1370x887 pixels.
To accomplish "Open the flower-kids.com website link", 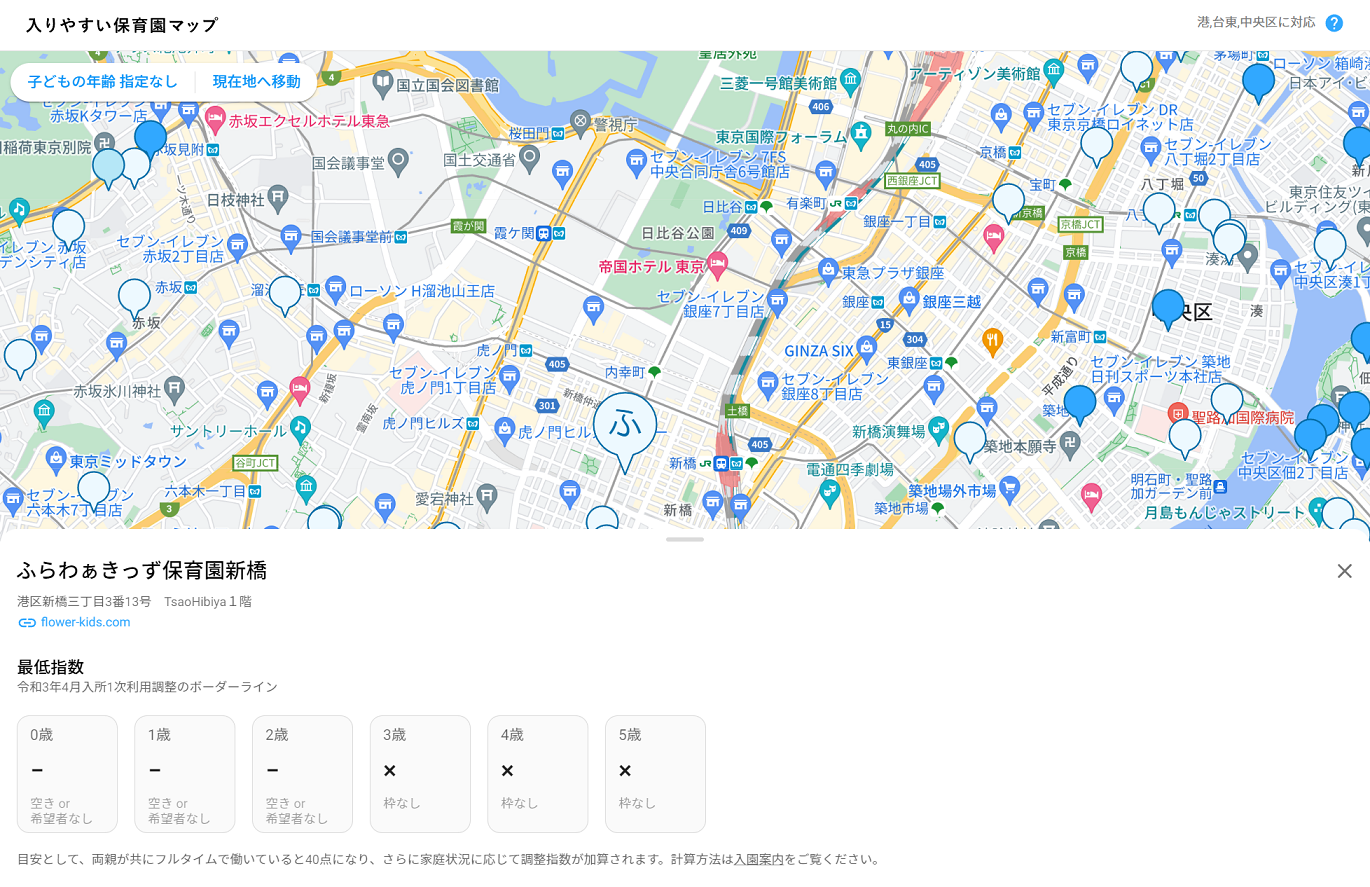I will [86, 622].
